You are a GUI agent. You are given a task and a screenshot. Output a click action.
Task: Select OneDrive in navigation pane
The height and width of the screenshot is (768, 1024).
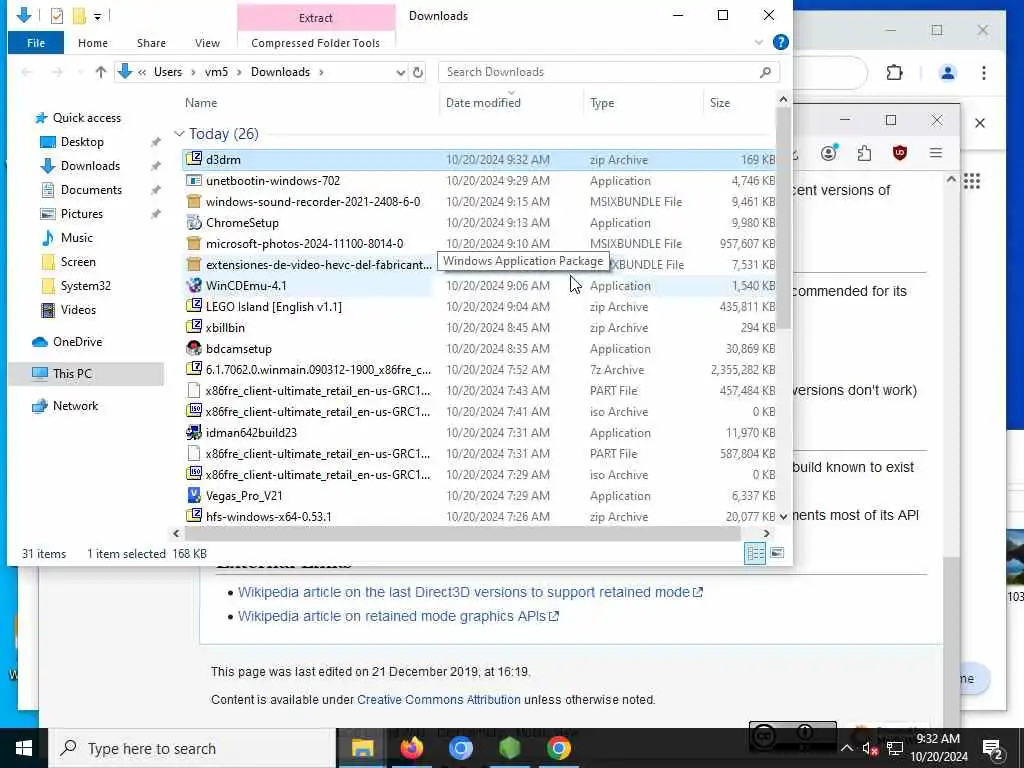pyautogui.click(x=77, y=342)
